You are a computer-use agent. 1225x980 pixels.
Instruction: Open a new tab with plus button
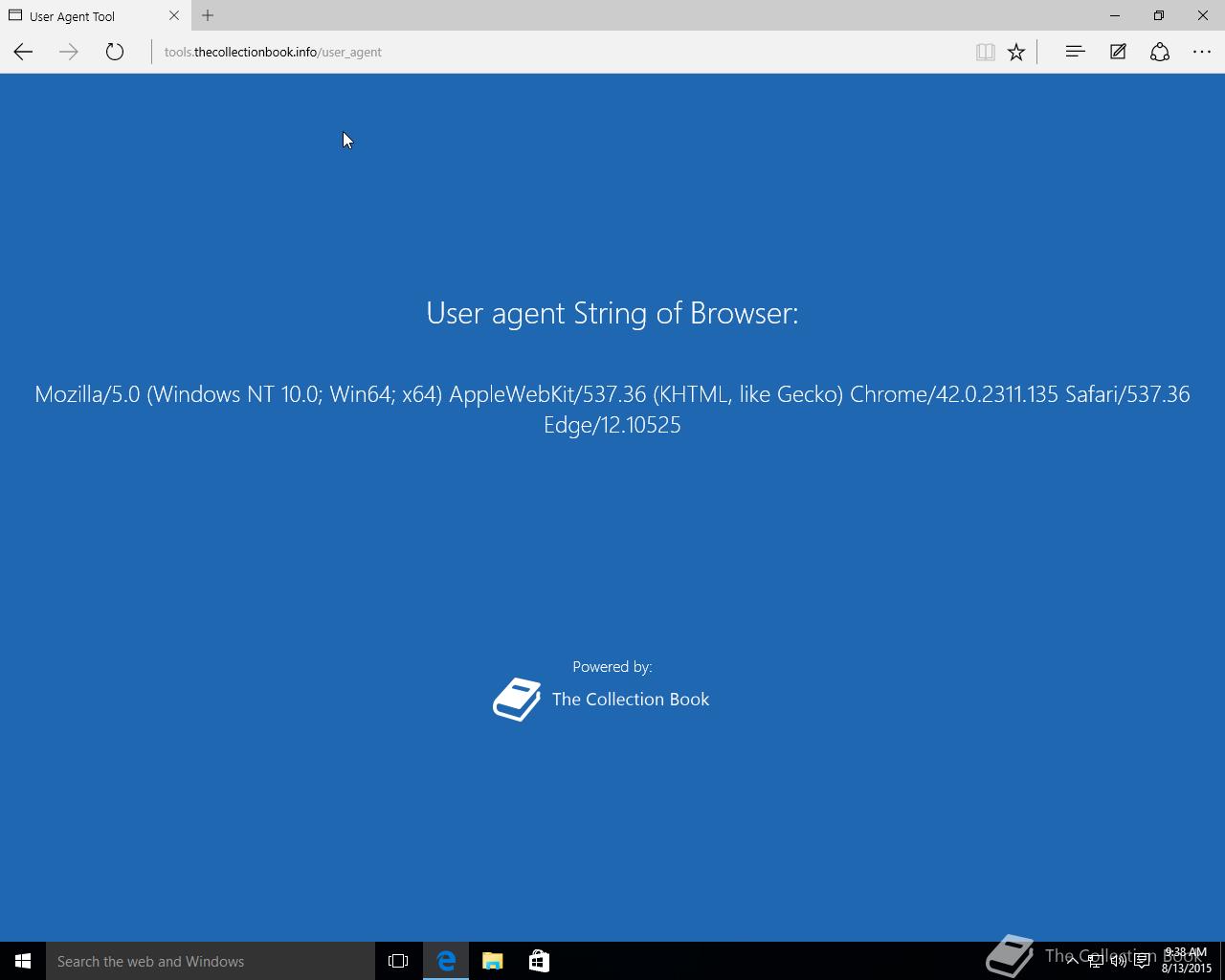(x=208, y=15)
